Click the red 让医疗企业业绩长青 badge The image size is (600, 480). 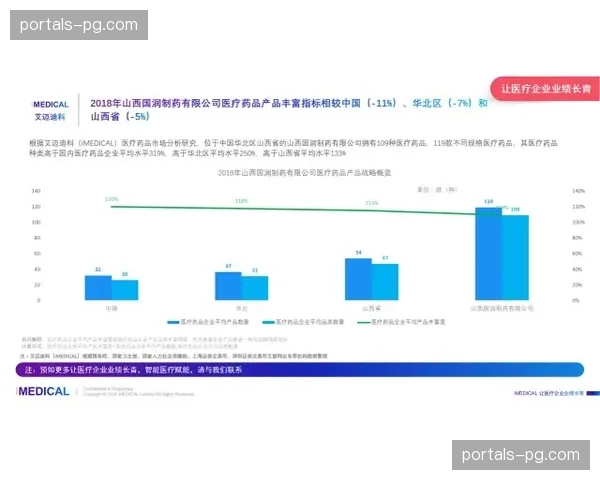[x=545, y=89]
